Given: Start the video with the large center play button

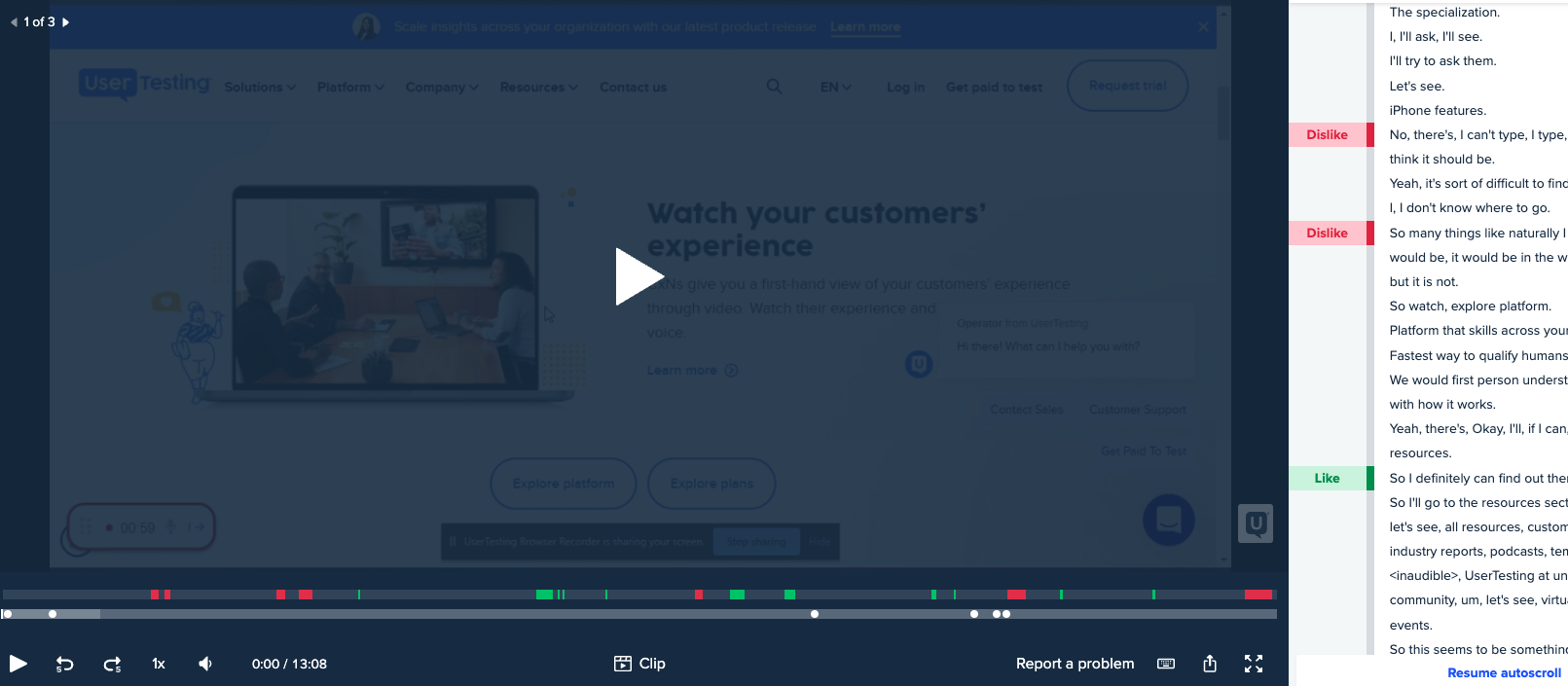Looking at the screenshot, I should tap(638, 276).
